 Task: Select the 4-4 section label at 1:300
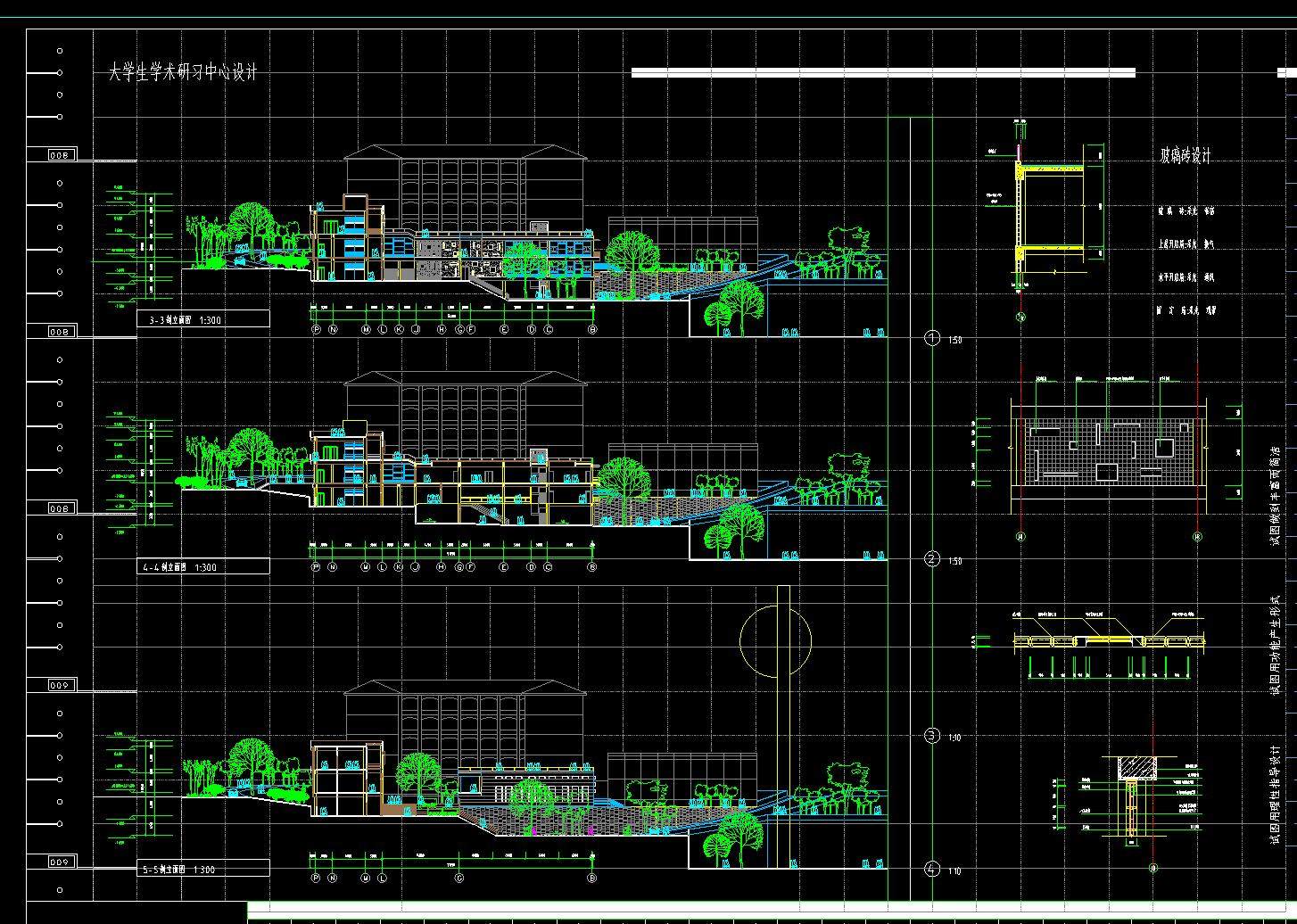click(x=179, y=567)
